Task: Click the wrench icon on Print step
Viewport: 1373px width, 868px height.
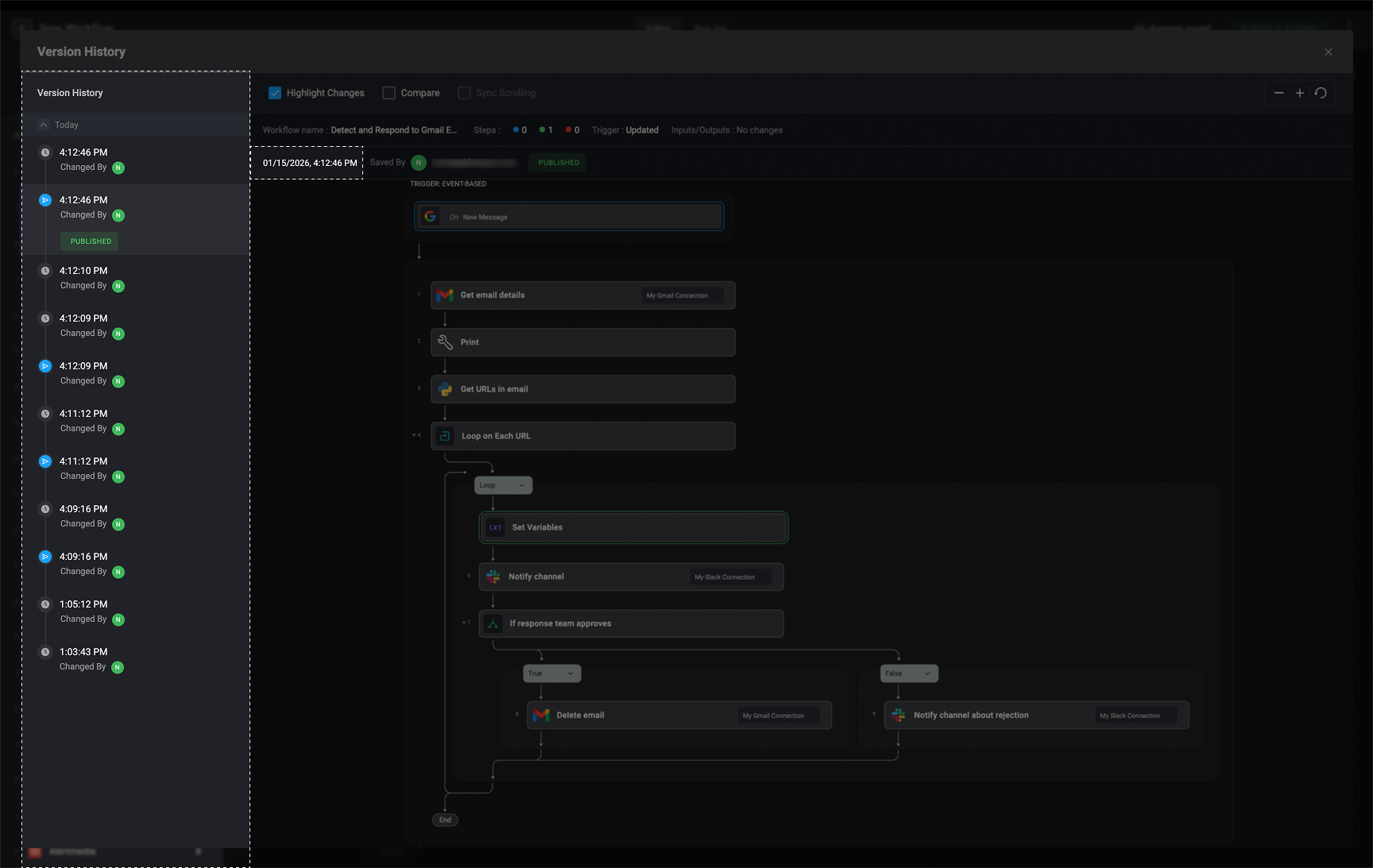Action: click(445, 342)
